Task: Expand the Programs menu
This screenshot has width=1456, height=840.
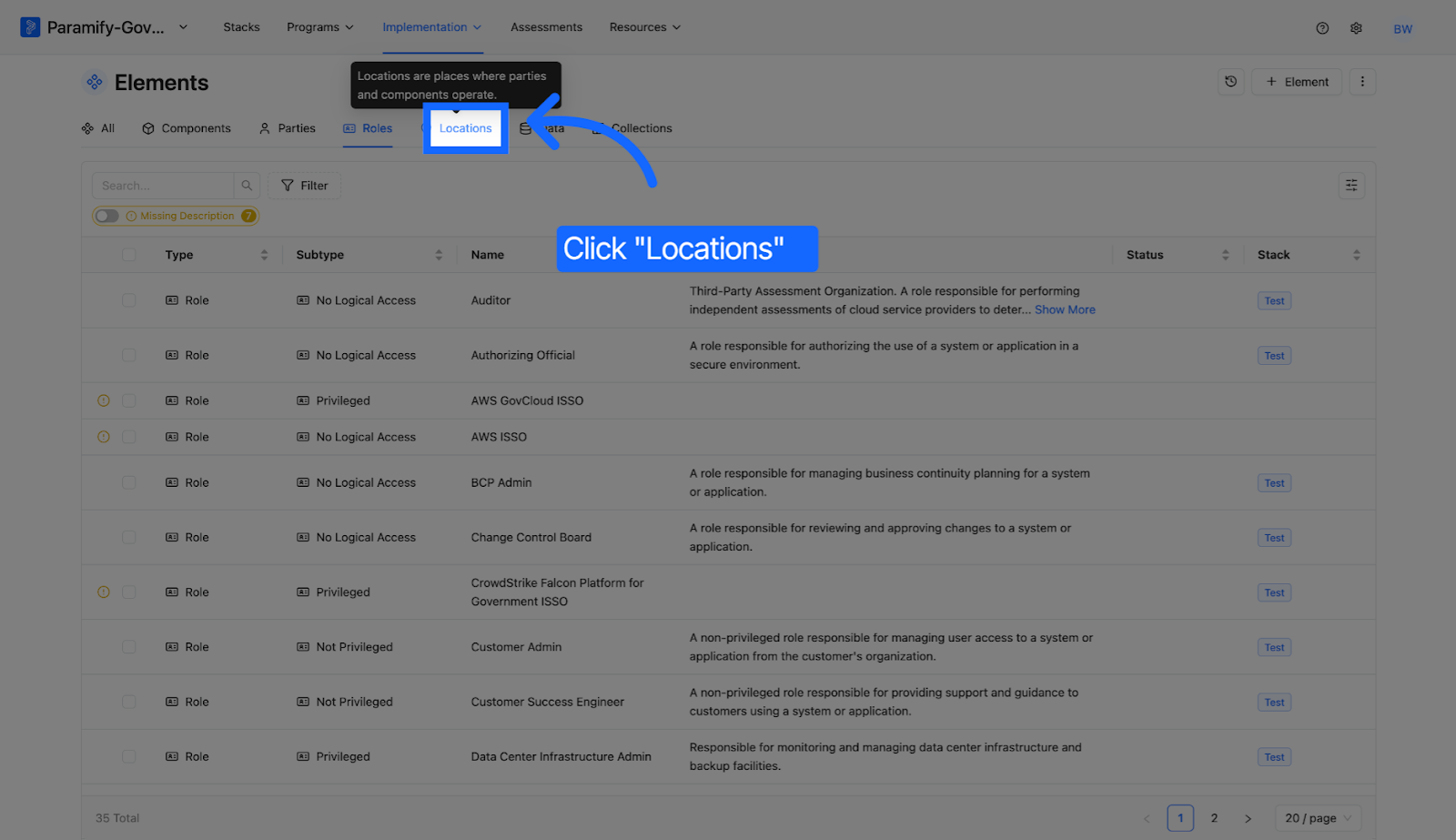Action: 320,27
